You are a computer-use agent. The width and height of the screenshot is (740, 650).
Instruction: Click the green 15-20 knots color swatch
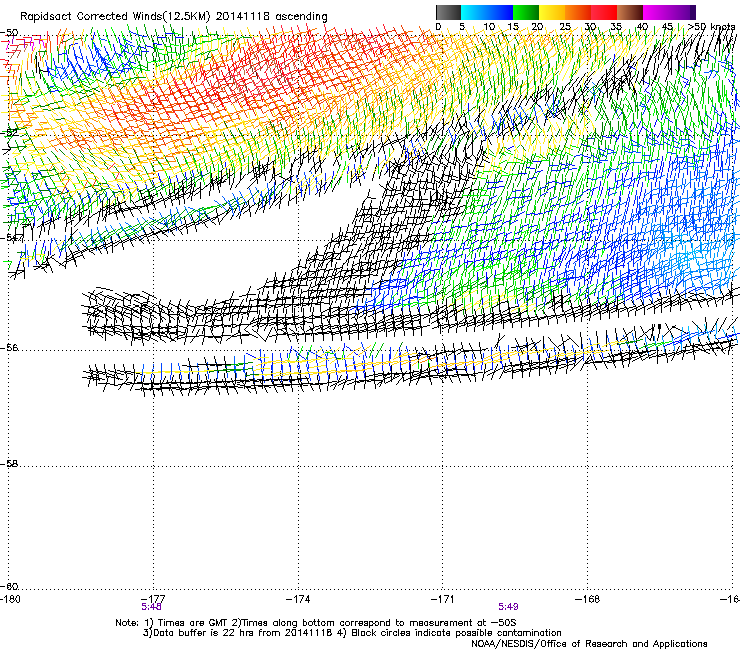tap(526, 12)
